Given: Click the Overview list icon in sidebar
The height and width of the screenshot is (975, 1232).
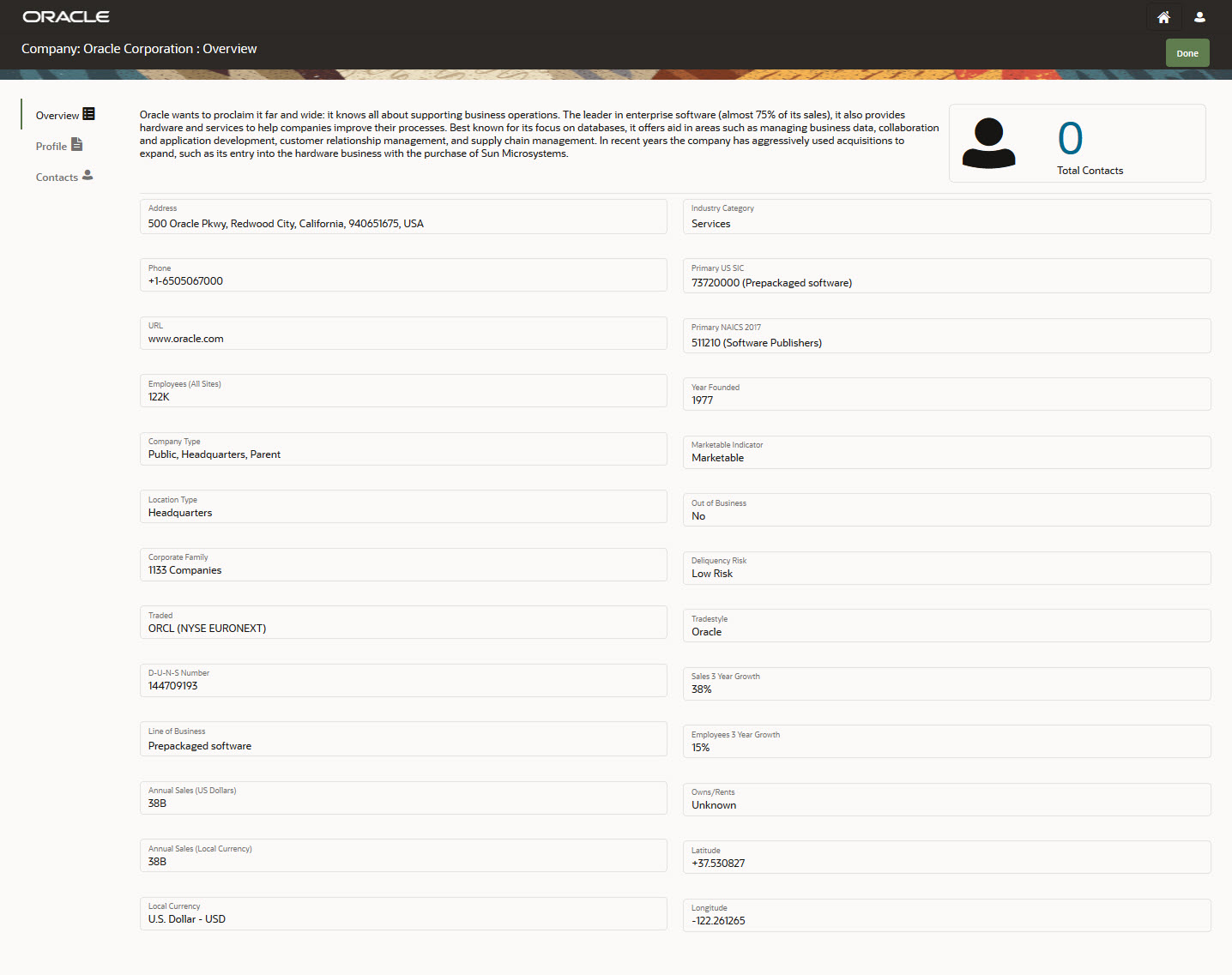Looking at the screenshot, I should [x=88, y=114].
